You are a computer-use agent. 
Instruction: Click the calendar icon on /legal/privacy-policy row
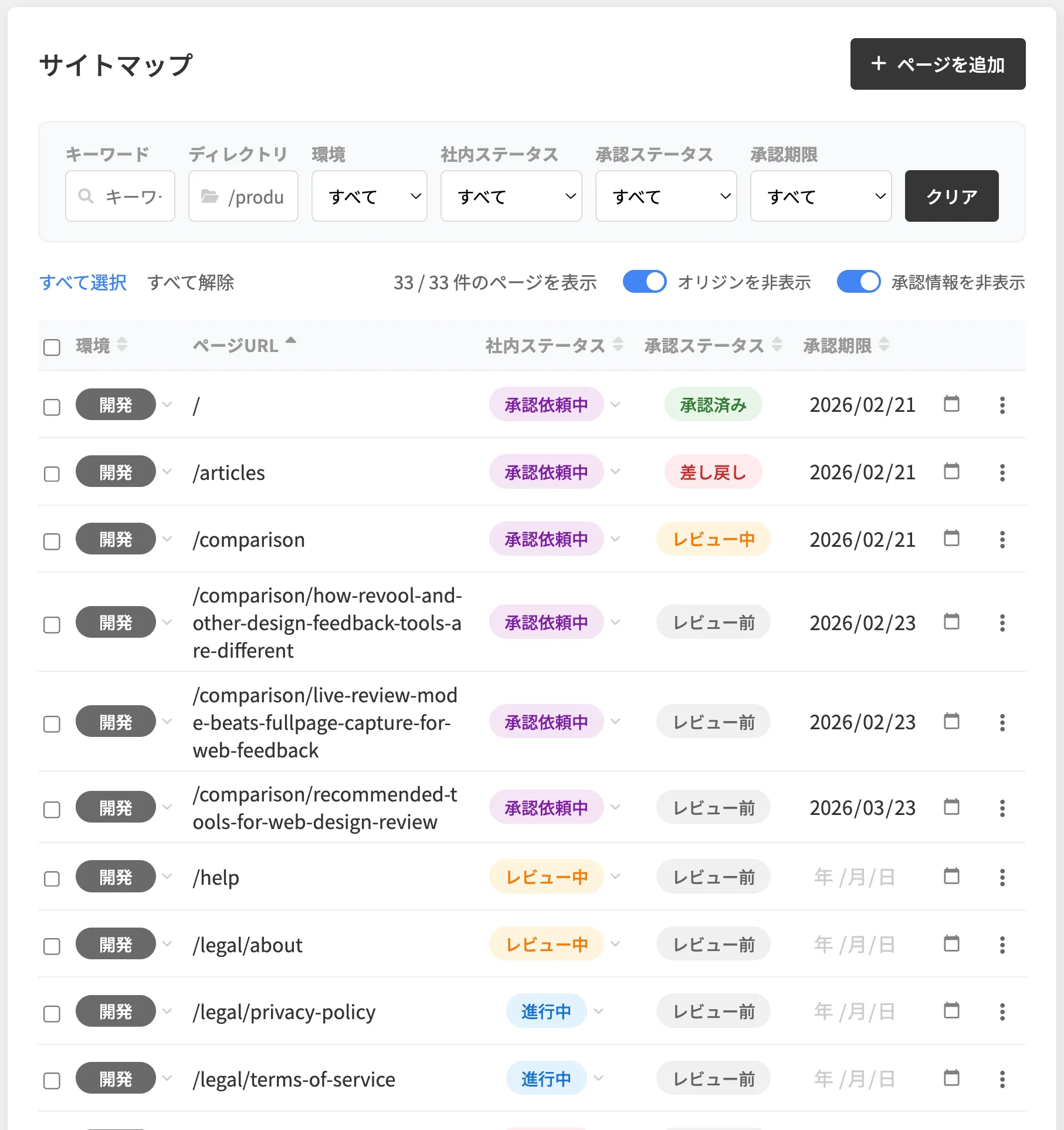[x=951, y=1011]
